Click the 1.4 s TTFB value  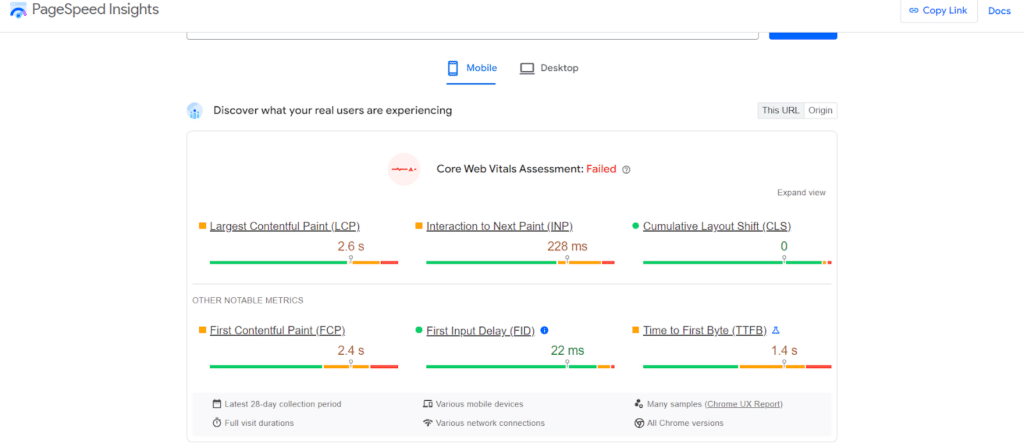click(x=784, y=351)
